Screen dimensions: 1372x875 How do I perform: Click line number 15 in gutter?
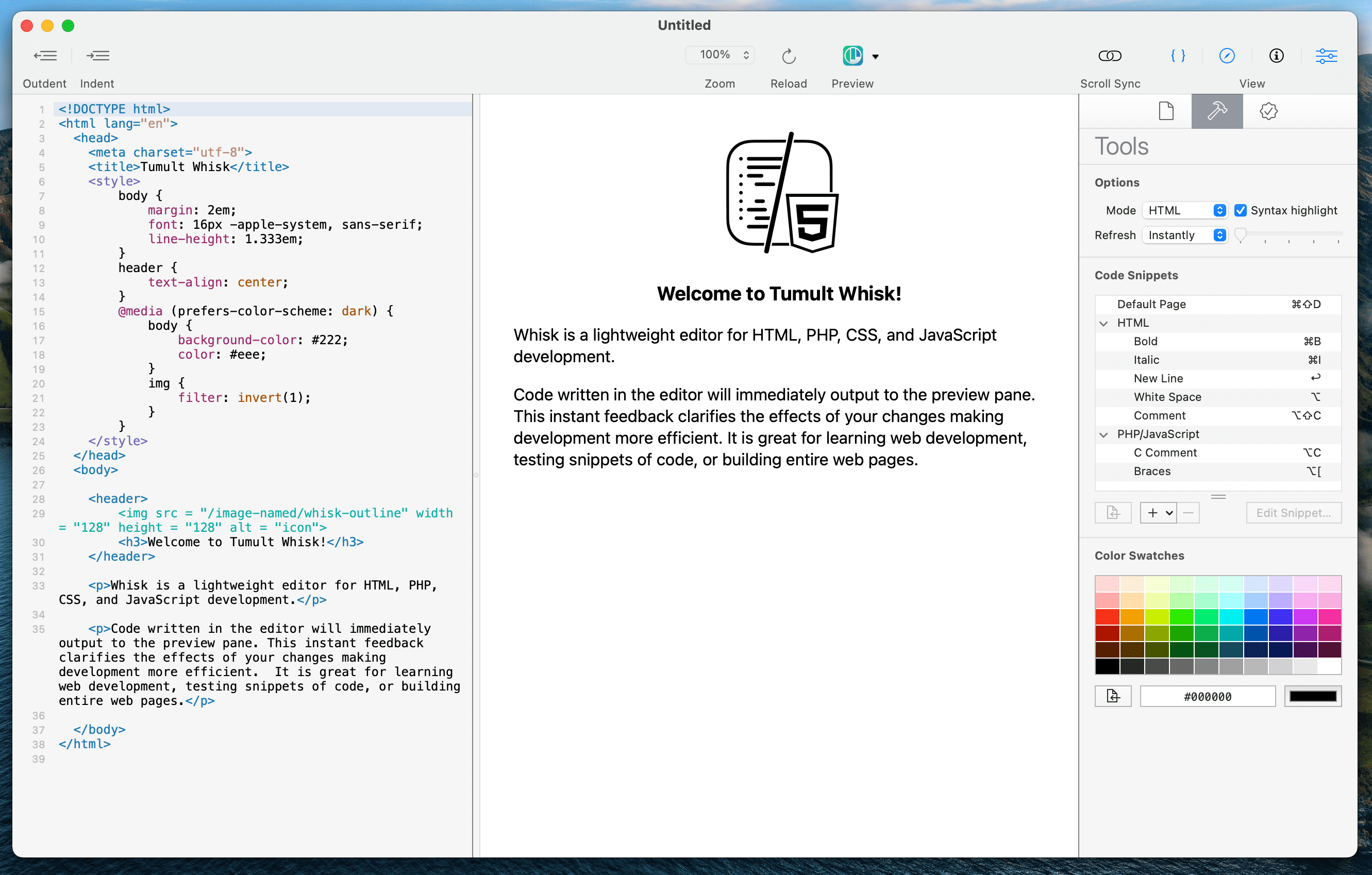click(x=38, y=312)
